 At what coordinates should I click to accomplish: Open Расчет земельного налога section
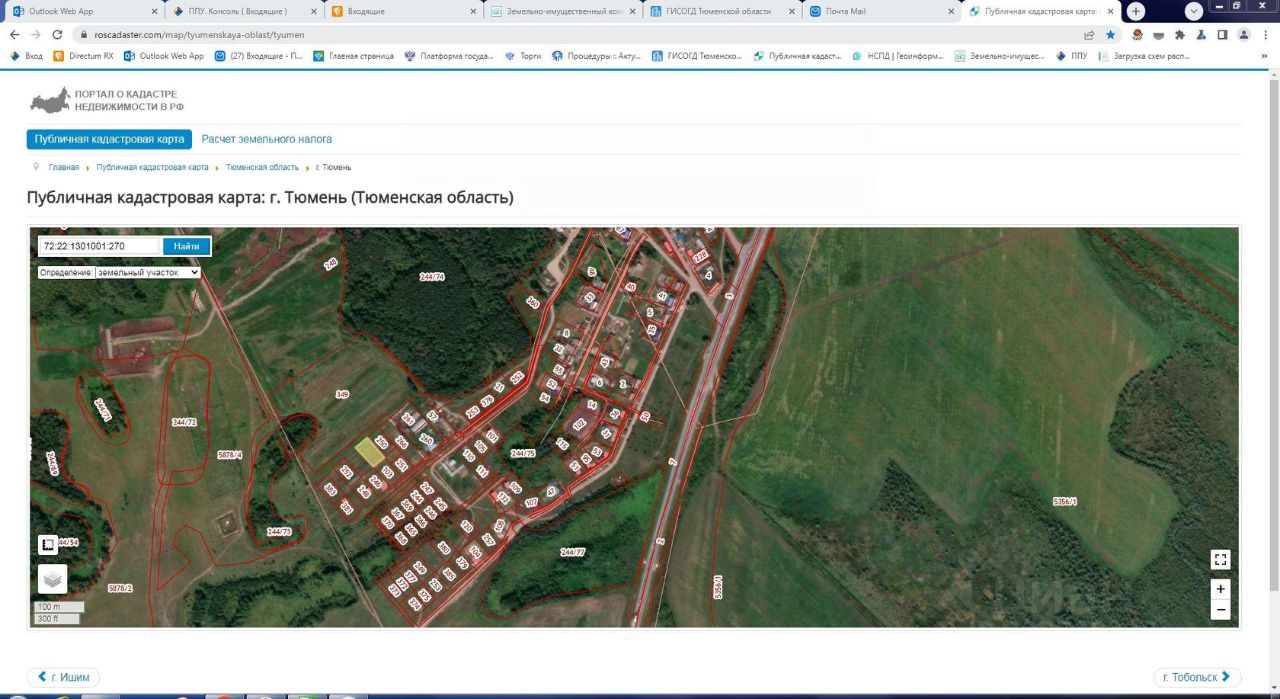coord(267,139)
